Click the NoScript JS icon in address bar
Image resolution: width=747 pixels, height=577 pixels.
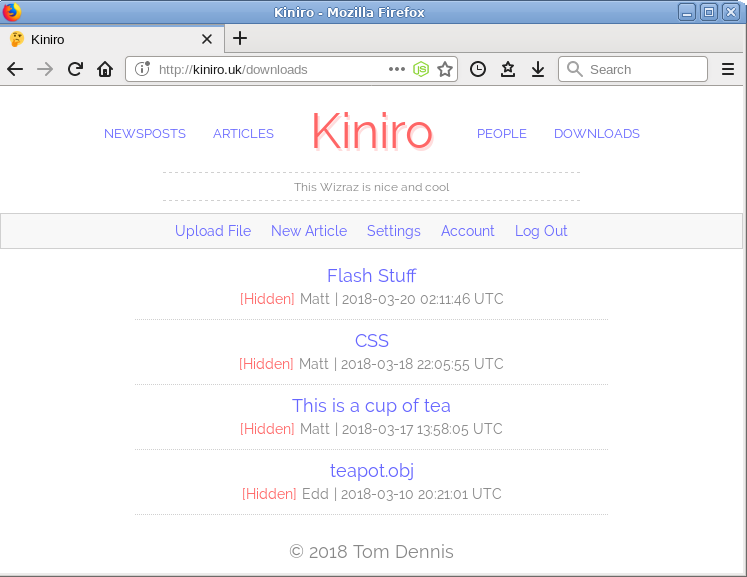pos(422,69)
